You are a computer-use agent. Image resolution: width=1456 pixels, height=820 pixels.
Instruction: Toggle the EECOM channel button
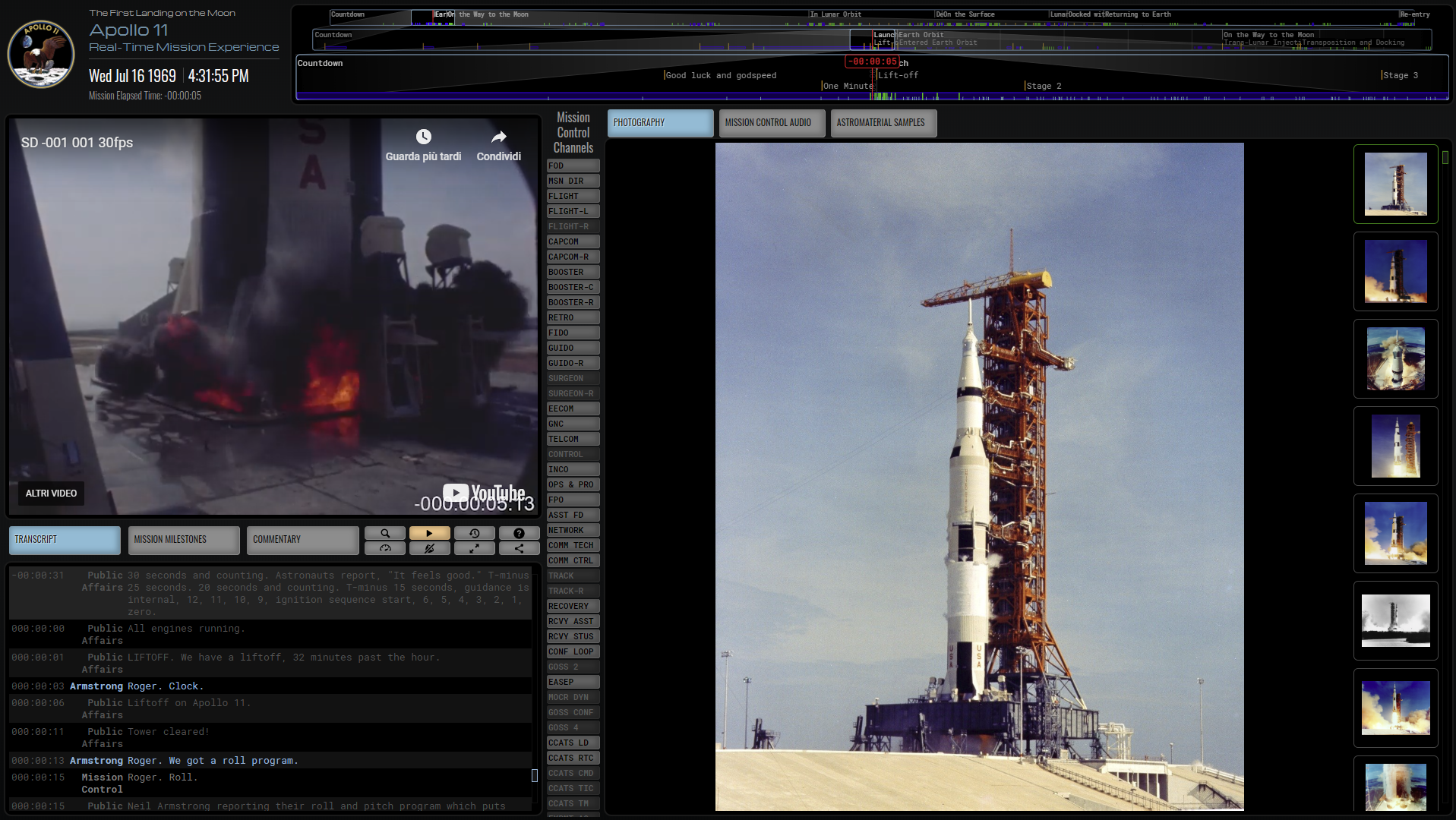coord(573,408)
